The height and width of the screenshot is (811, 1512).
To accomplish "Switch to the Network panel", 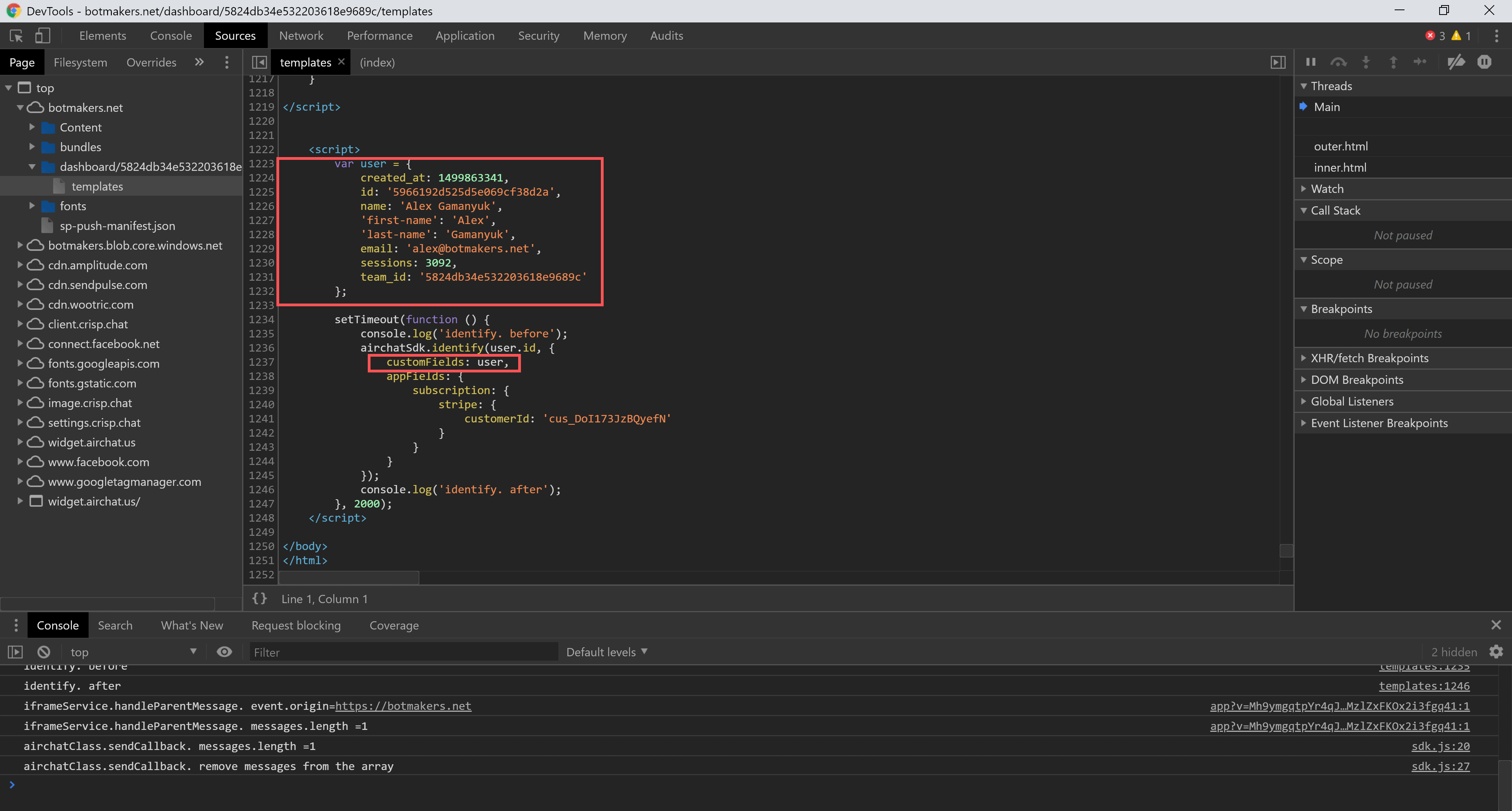I will coord(301,36).
